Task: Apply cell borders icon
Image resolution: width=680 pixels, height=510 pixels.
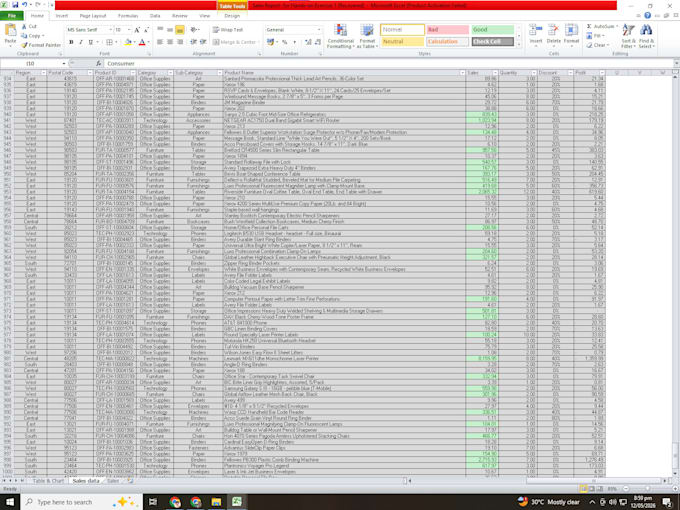Action: pyautogui.click(x=109, y=42)
